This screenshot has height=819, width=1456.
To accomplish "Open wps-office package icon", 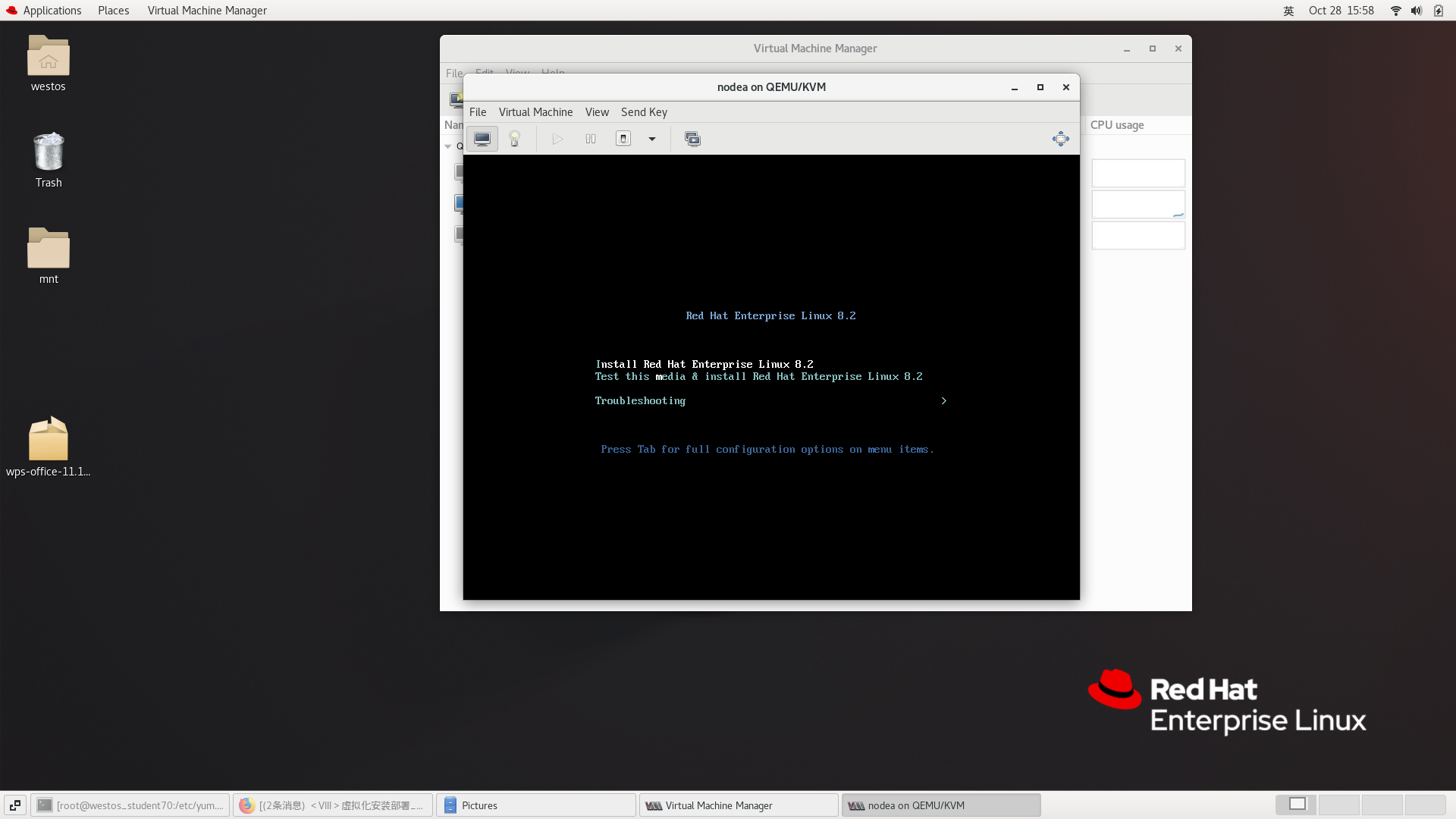I will (49, 447).
